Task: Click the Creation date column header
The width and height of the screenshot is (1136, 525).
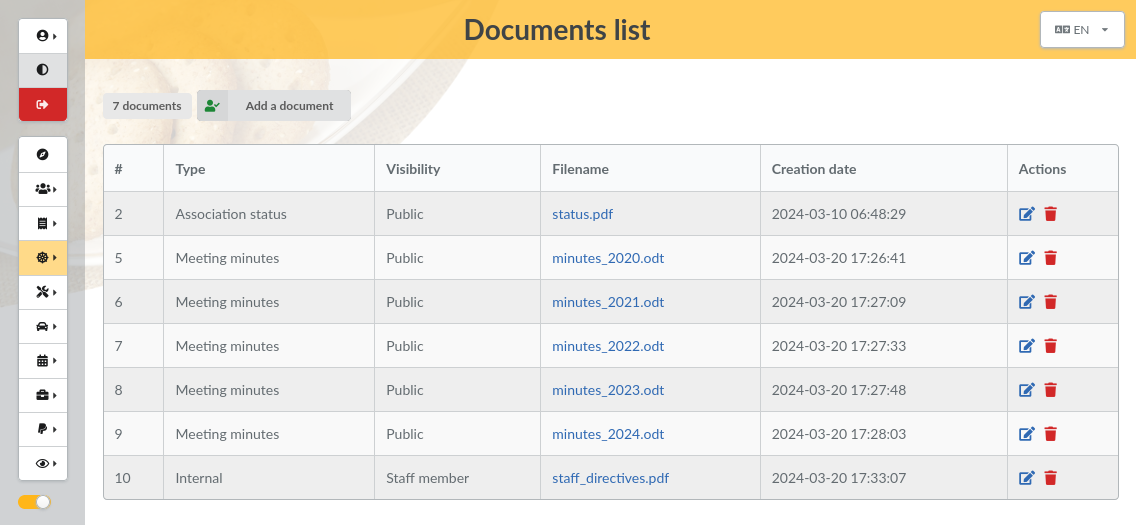Action: 814,169
